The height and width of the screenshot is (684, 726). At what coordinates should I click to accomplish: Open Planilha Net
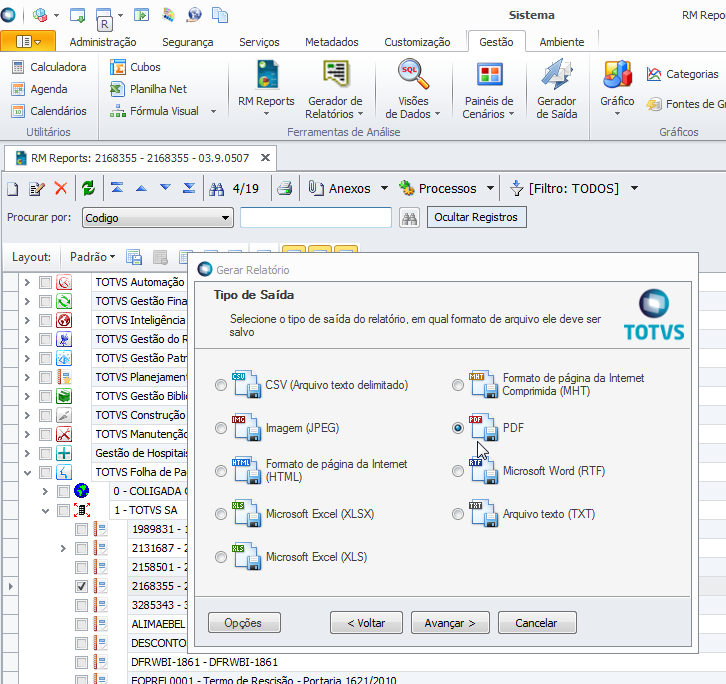pyautogui.click(x=148, y=89)
